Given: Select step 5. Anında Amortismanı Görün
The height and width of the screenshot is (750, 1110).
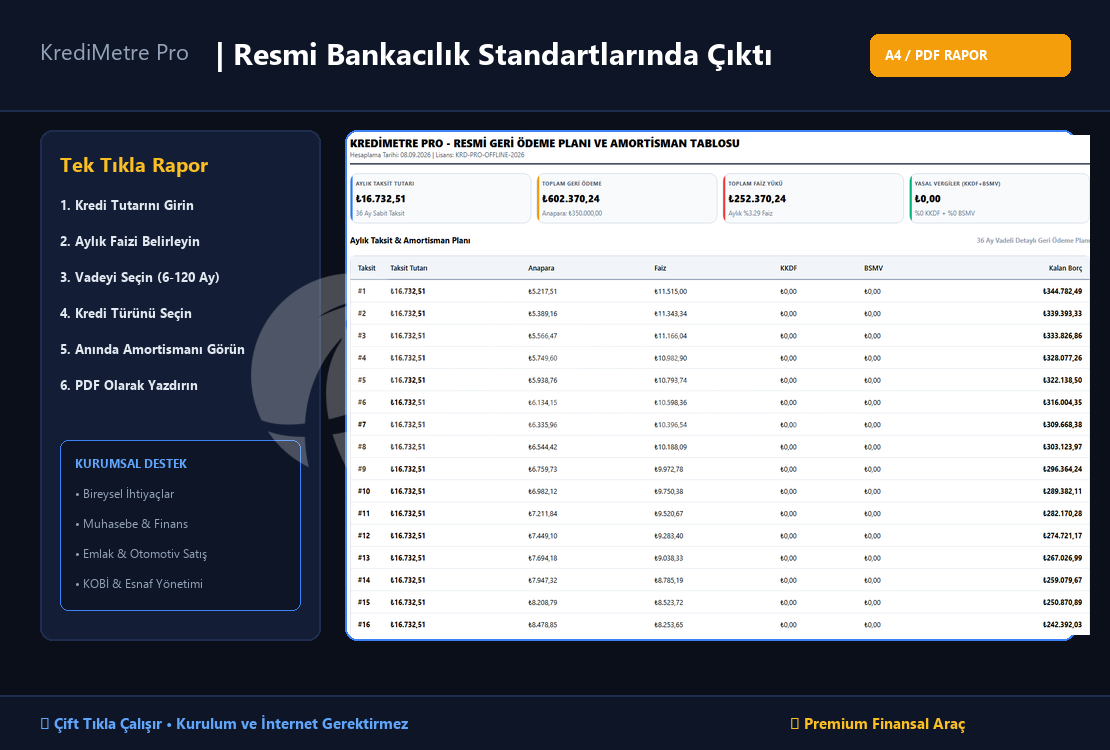Looking at the screenshot, I should click(152, 349).
